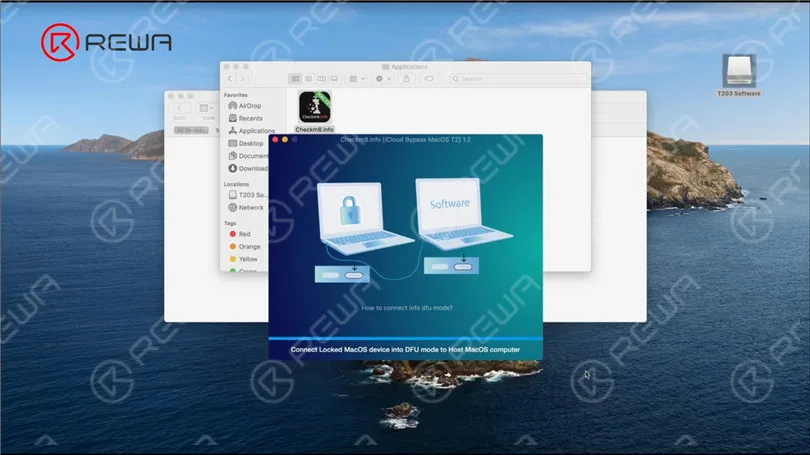Open the Checkm8.info app icon in Applications

pos(315,107)
